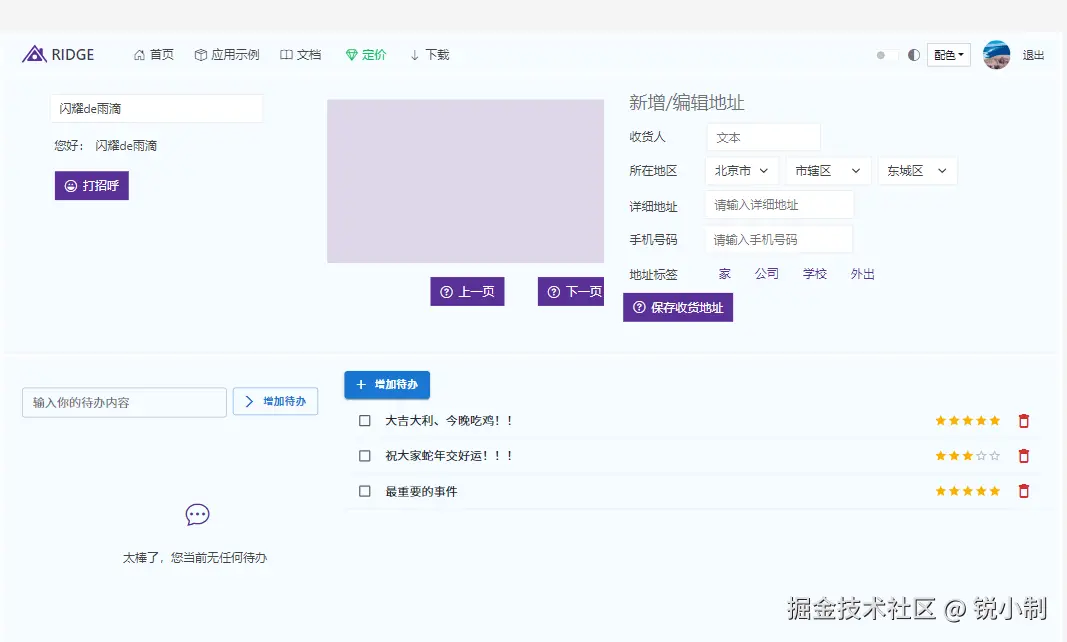Delete the 祝大家蛇年交好运 todo with trash icon
This screenshot has width=1067, height=642.
1023,455
